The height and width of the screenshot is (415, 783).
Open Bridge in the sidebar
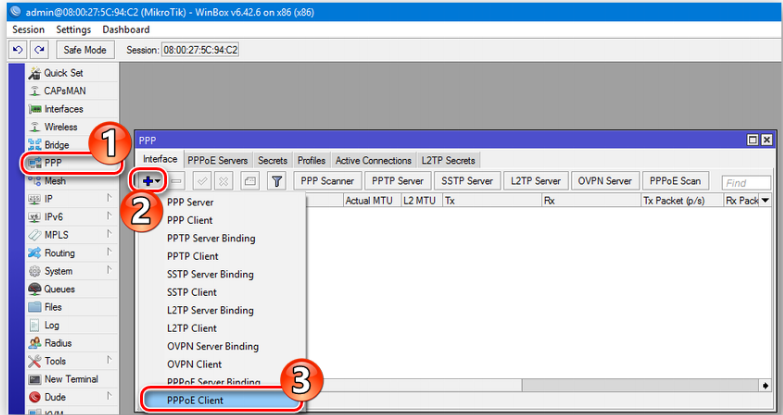(x=72, y=145)
